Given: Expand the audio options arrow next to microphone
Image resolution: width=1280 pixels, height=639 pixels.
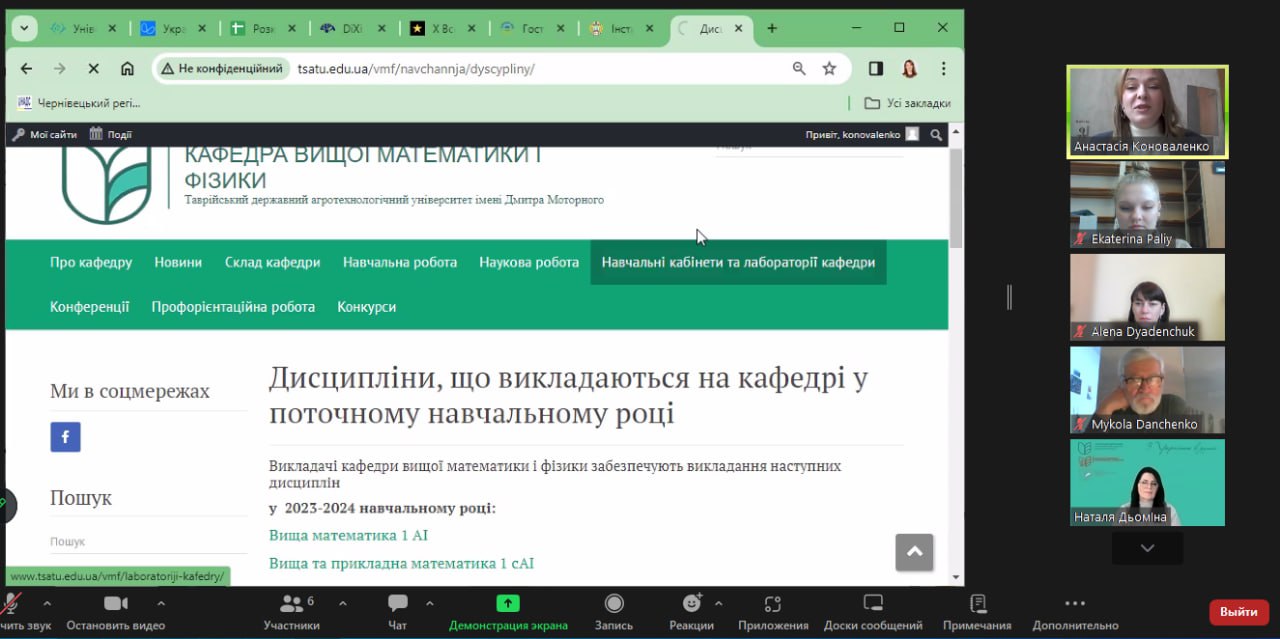Looking at the screenshot, I should [x=46, y=603].
